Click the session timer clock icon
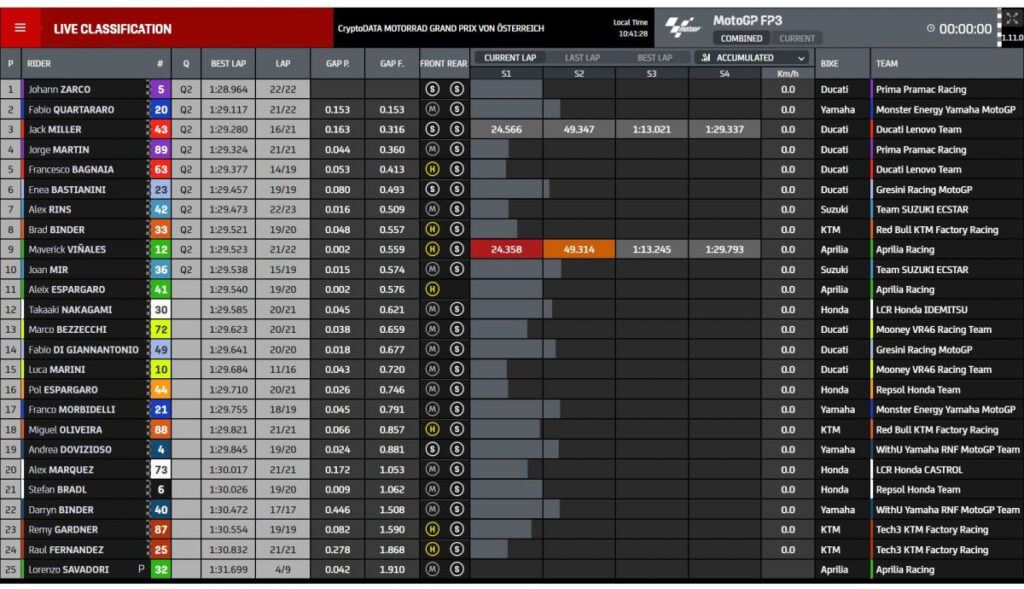 pos(931,29)
